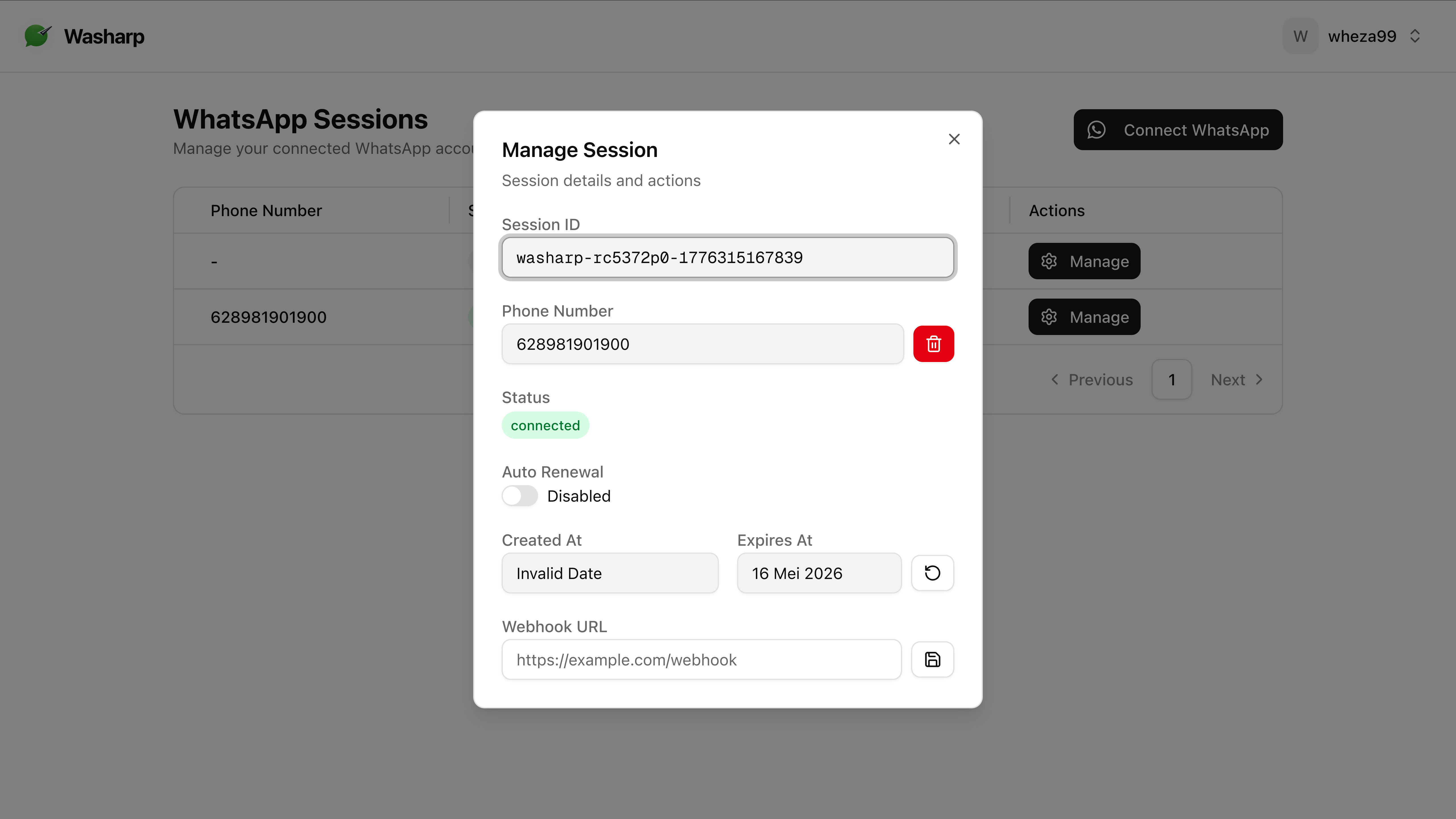Go to the Previous page

pos(1092,380)
